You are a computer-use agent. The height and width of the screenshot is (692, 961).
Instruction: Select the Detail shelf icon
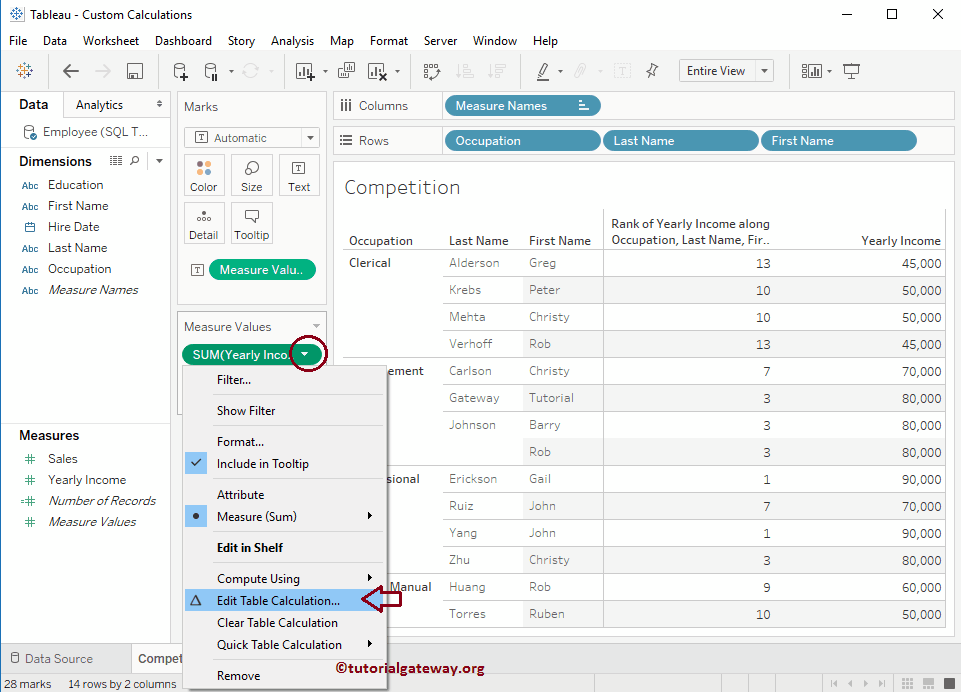click(204, 222)
